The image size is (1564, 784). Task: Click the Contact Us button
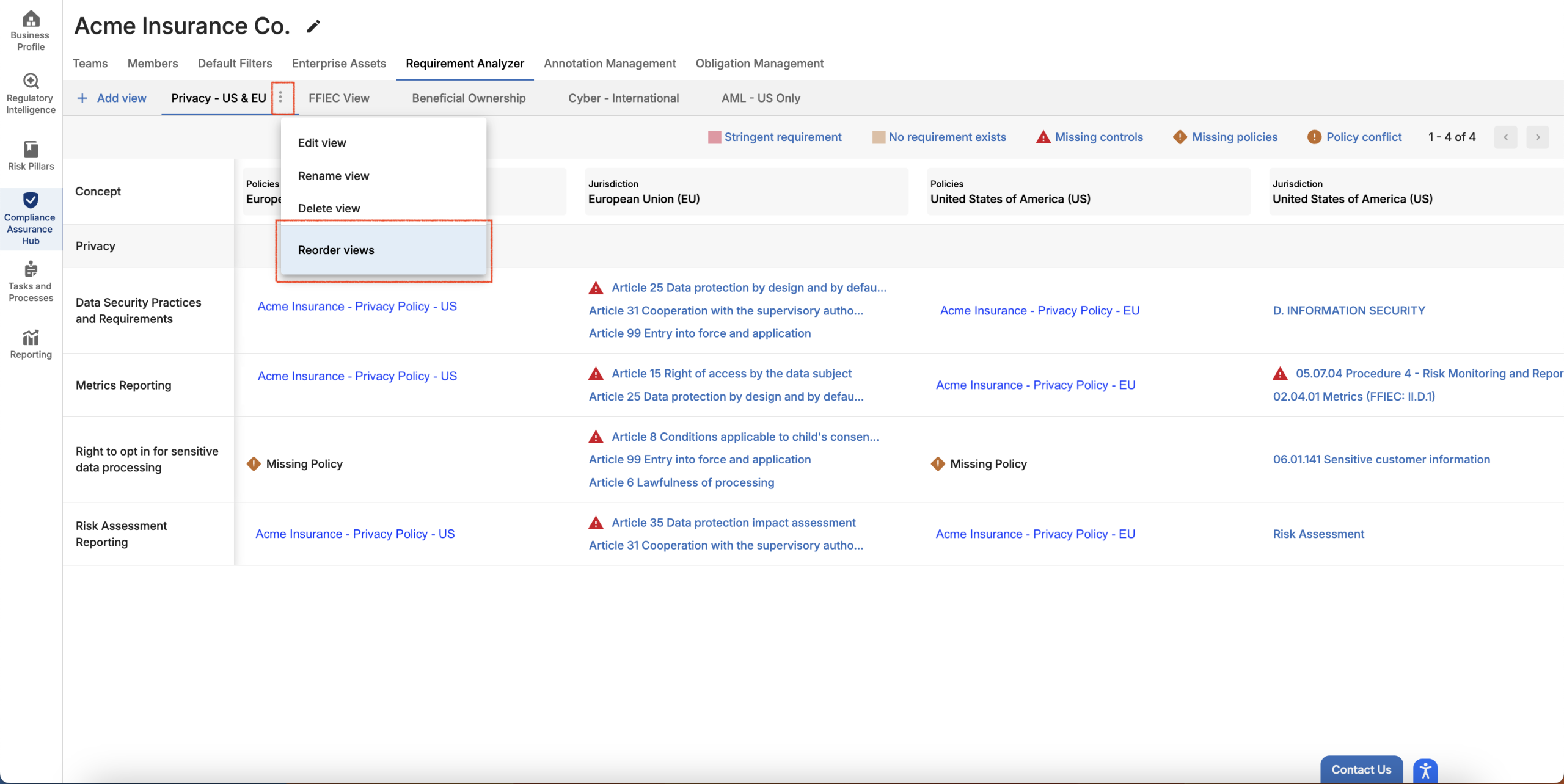point(1361,769)
